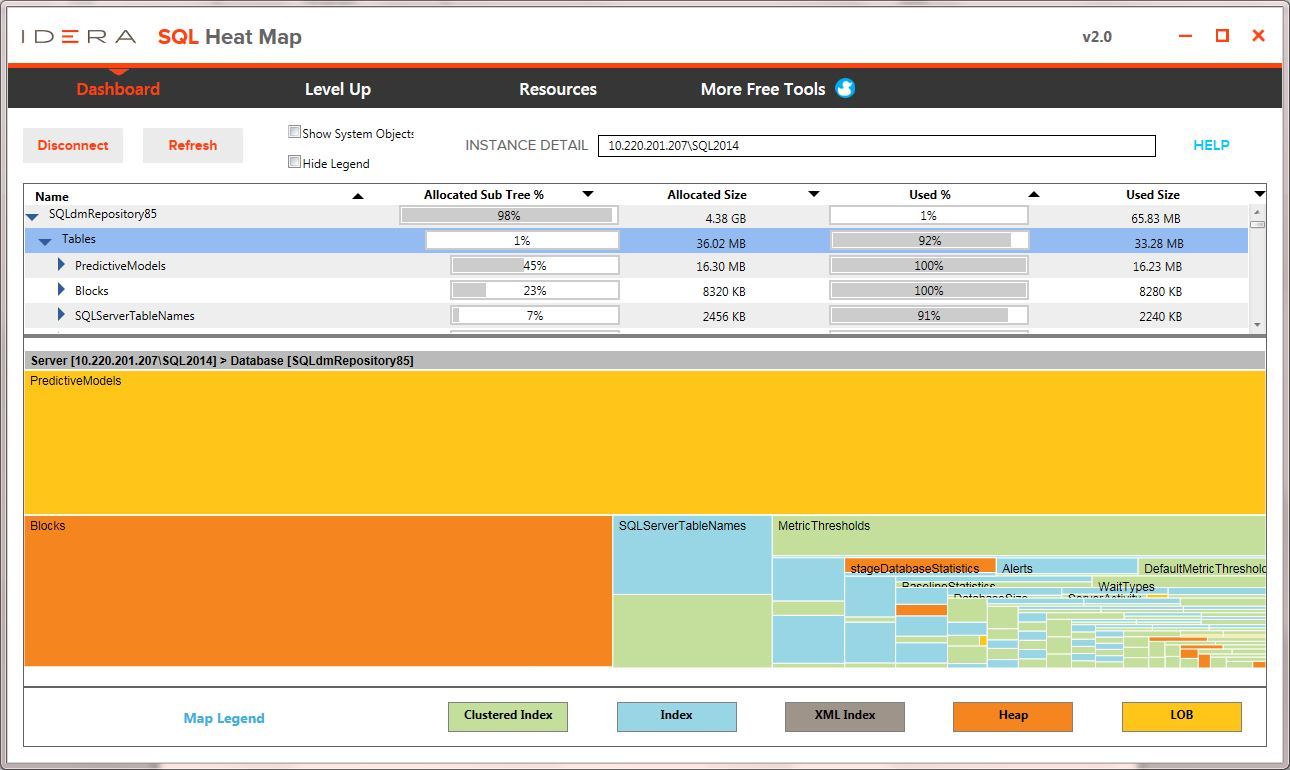Screen dimensions: 1290x770
Task: Open the Resources tab
Action: 558,89
